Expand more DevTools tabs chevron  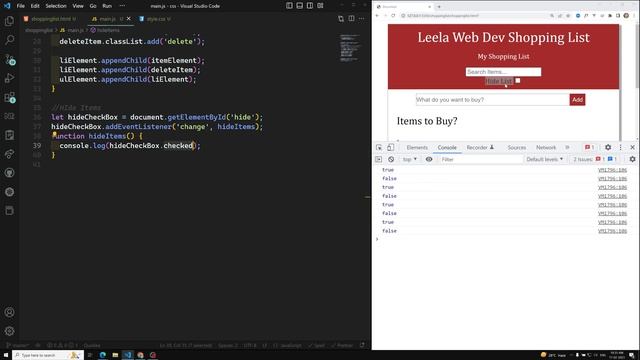tap(567, 147)
